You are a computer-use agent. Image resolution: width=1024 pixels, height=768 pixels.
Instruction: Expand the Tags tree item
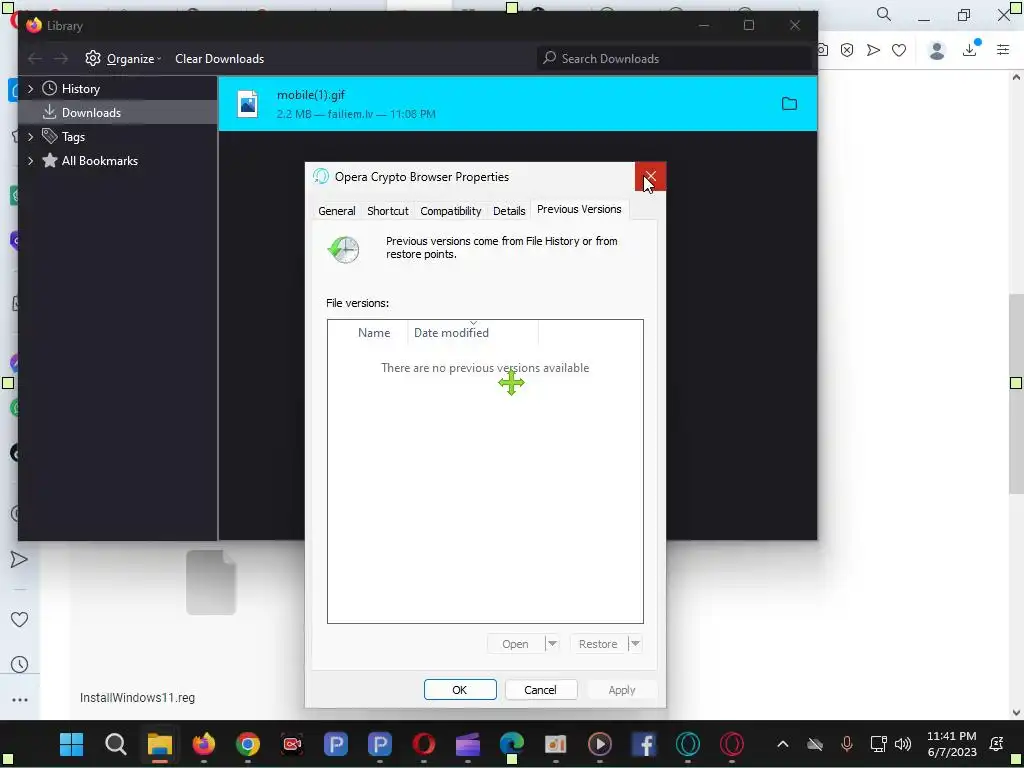pyautogui.click(x=30, y=136)
